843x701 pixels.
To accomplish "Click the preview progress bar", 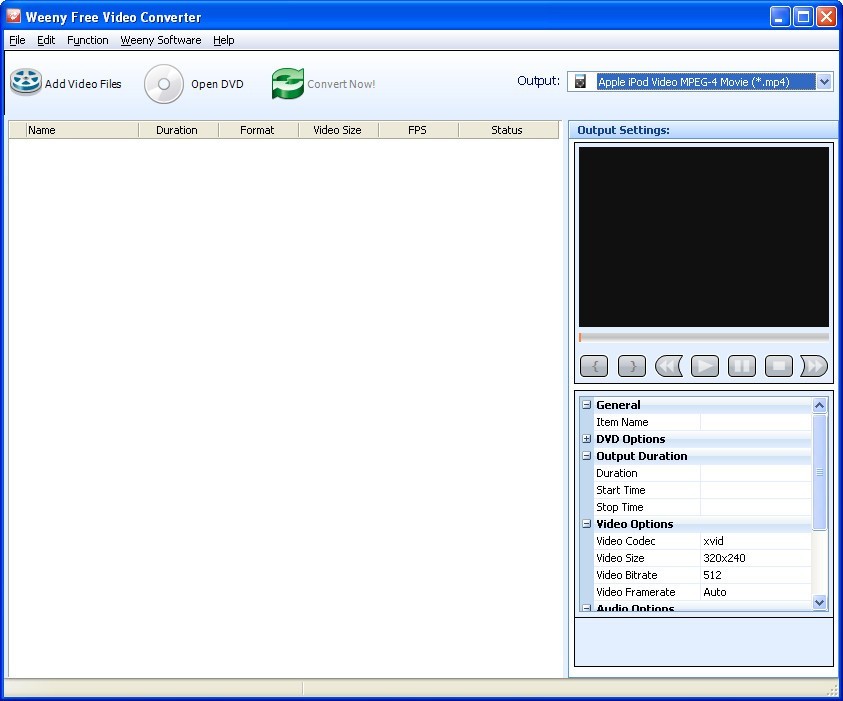I will tap(703, 337).
